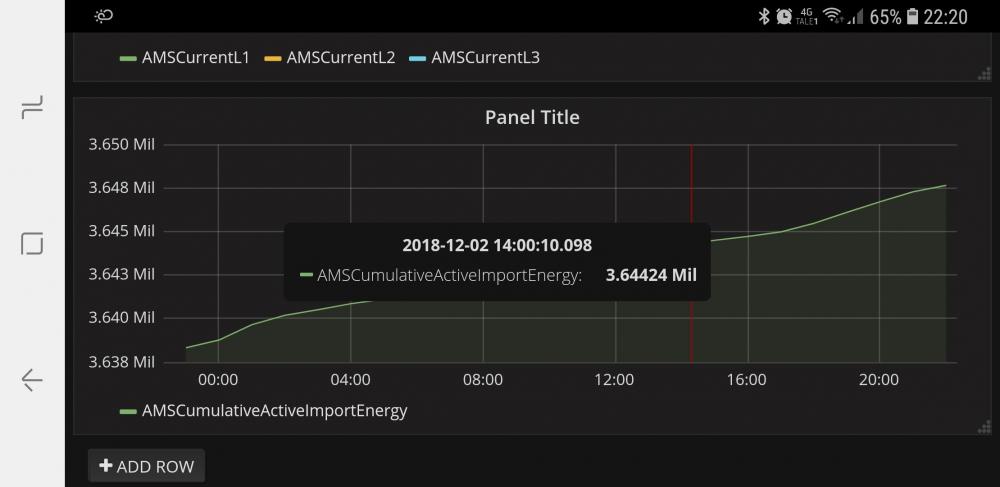This screenshot has width=1000, height=487.
Task: Click the resize handle of the current panel
Action: [x=983, y=73]
